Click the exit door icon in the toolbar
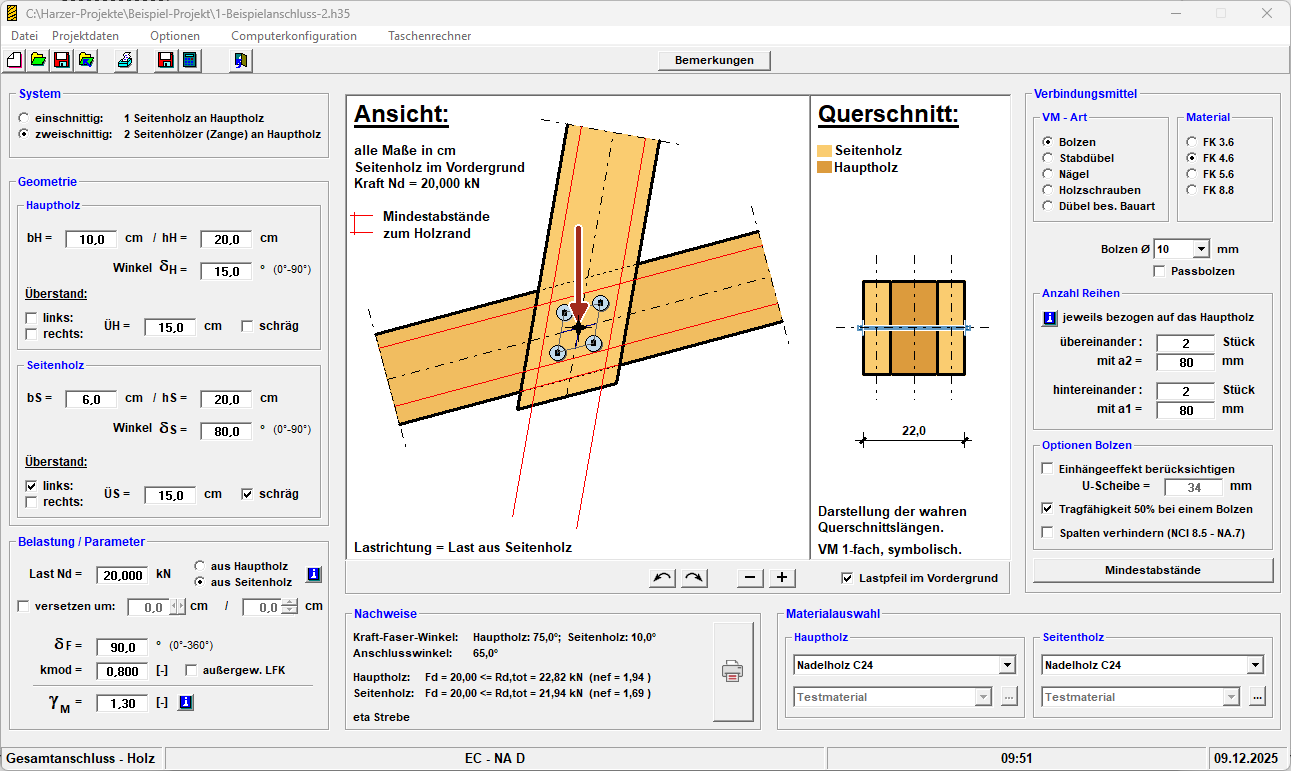The image size is (1291, 771). [x=241, y=60]
